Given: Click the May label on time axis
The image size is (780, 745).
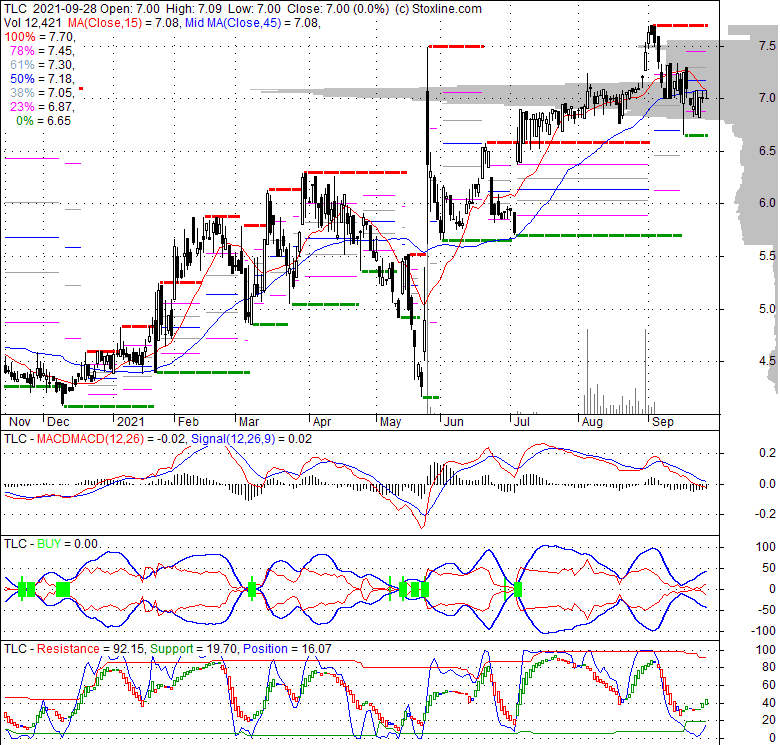Looking at the screenshot, I should (x=390, y=422).
